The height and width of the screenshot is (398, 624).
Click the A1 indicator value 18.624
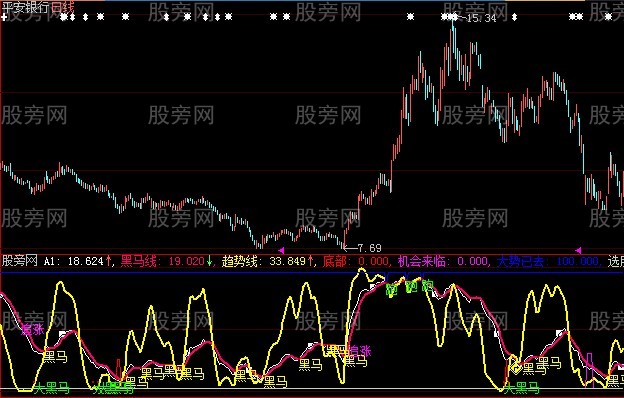(86, 261)
